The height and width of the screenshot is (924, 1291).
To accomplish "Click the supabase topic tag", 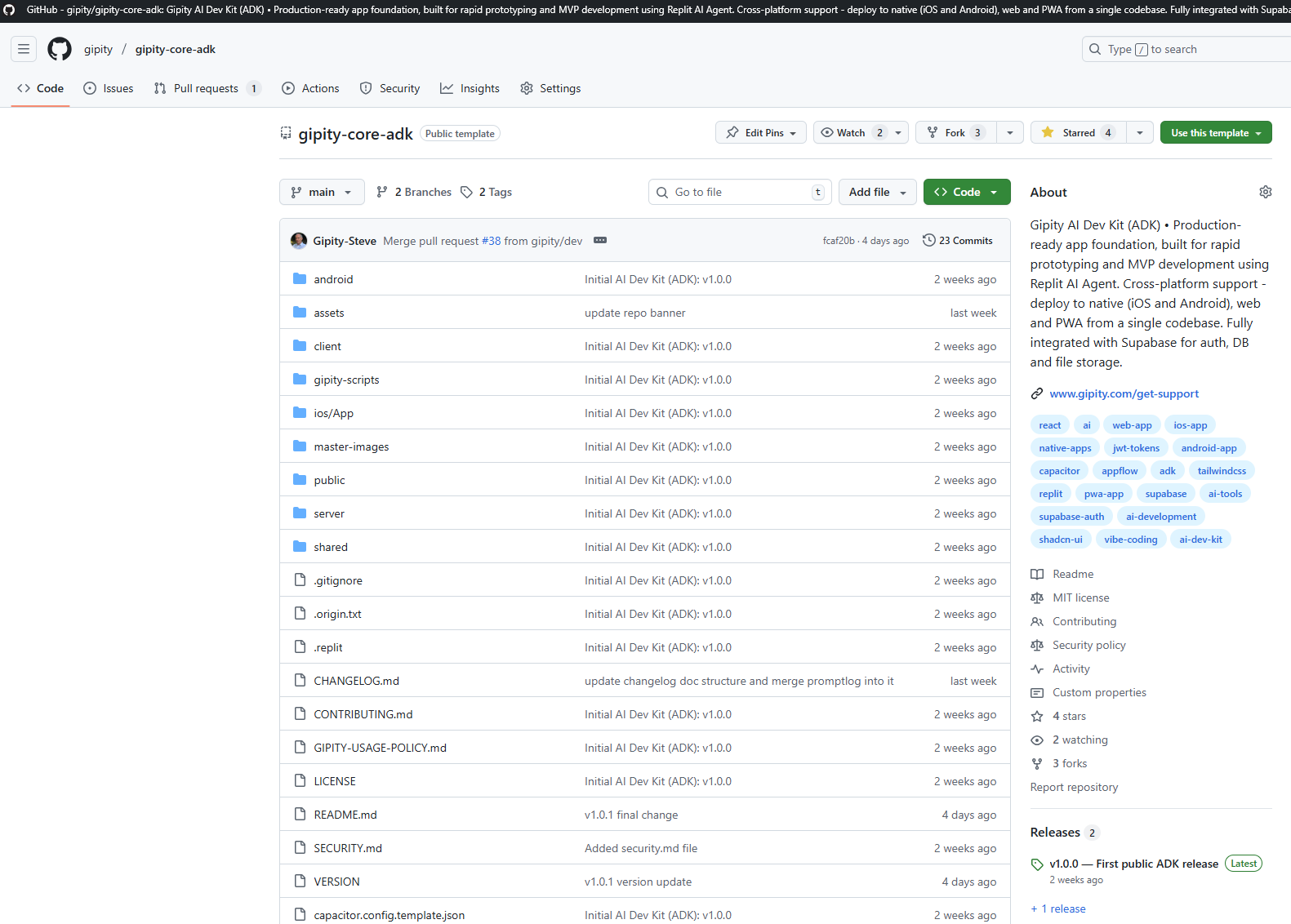I will [x=1166, y=494].
